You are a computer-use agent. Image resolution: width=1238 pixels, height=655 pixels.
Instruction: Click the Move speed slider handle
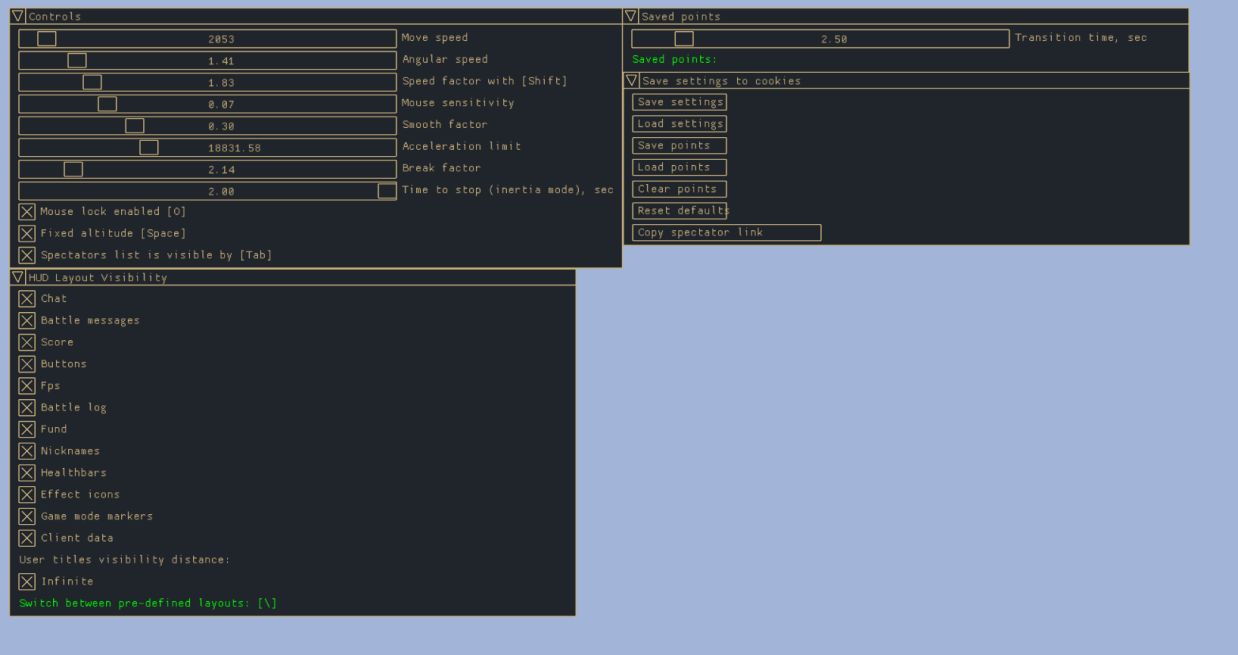pos(47,39)
